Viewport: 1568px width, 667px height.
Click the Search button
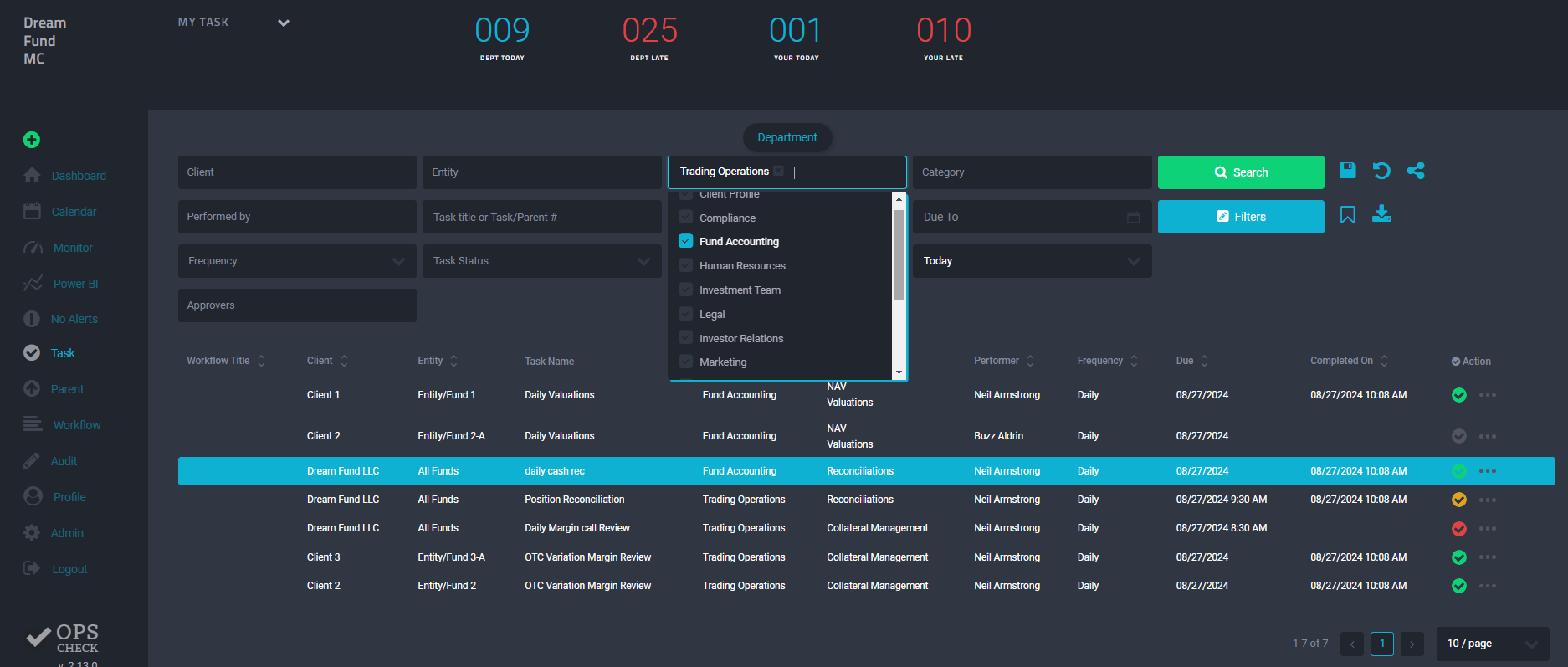tap(1241, 172)
